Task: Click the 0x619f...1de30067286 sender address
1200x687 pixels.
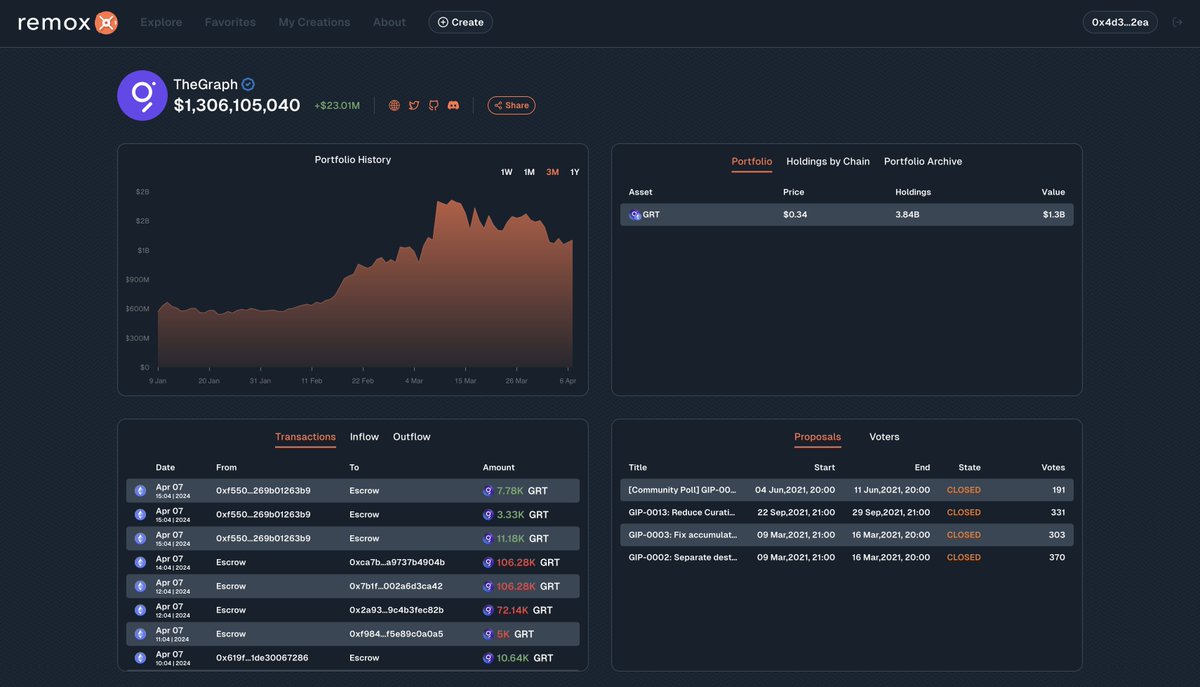Action: [262, 658]
